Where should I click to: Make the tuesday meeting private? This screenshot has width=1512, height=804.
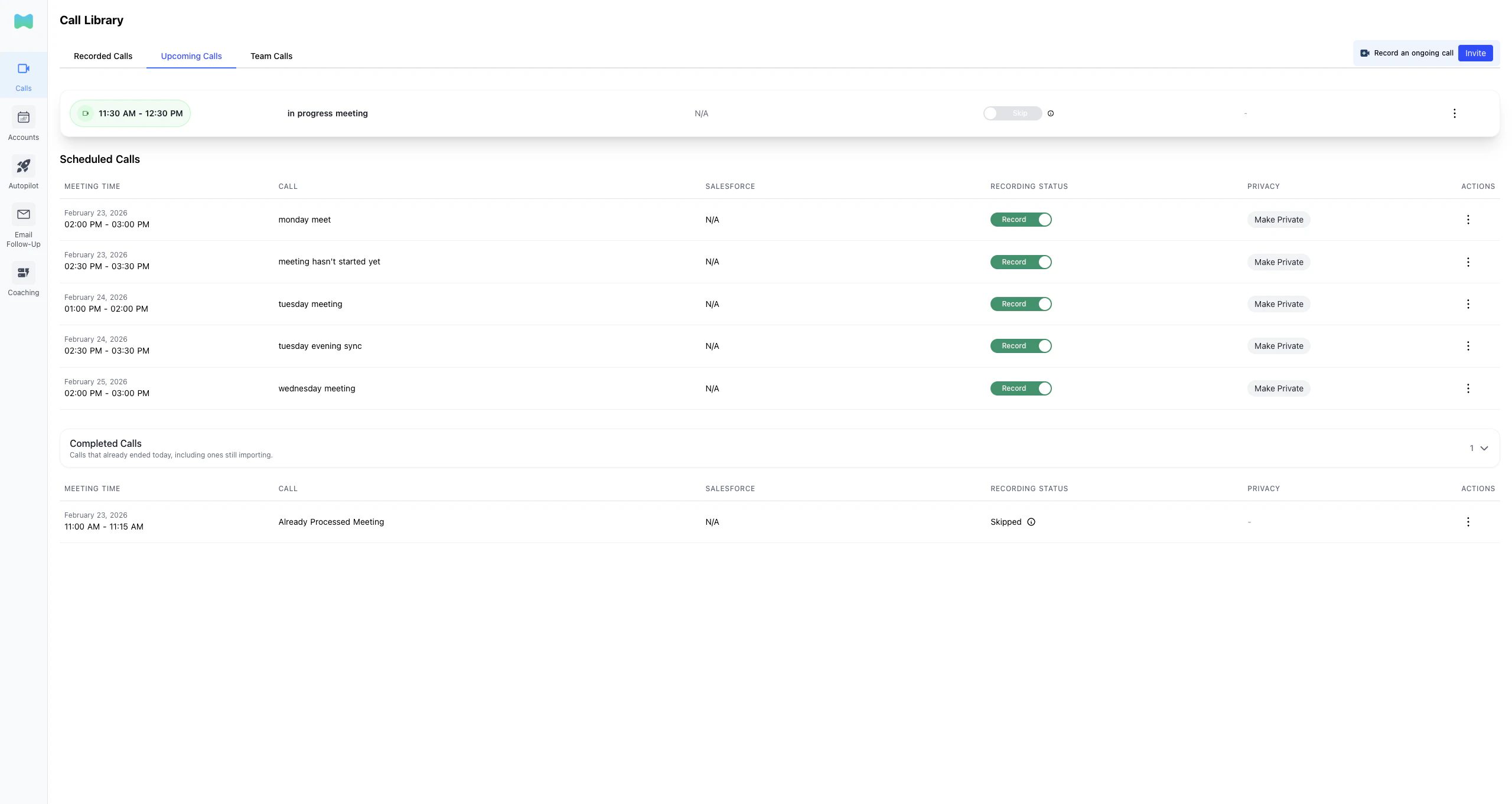[1279, 304]
